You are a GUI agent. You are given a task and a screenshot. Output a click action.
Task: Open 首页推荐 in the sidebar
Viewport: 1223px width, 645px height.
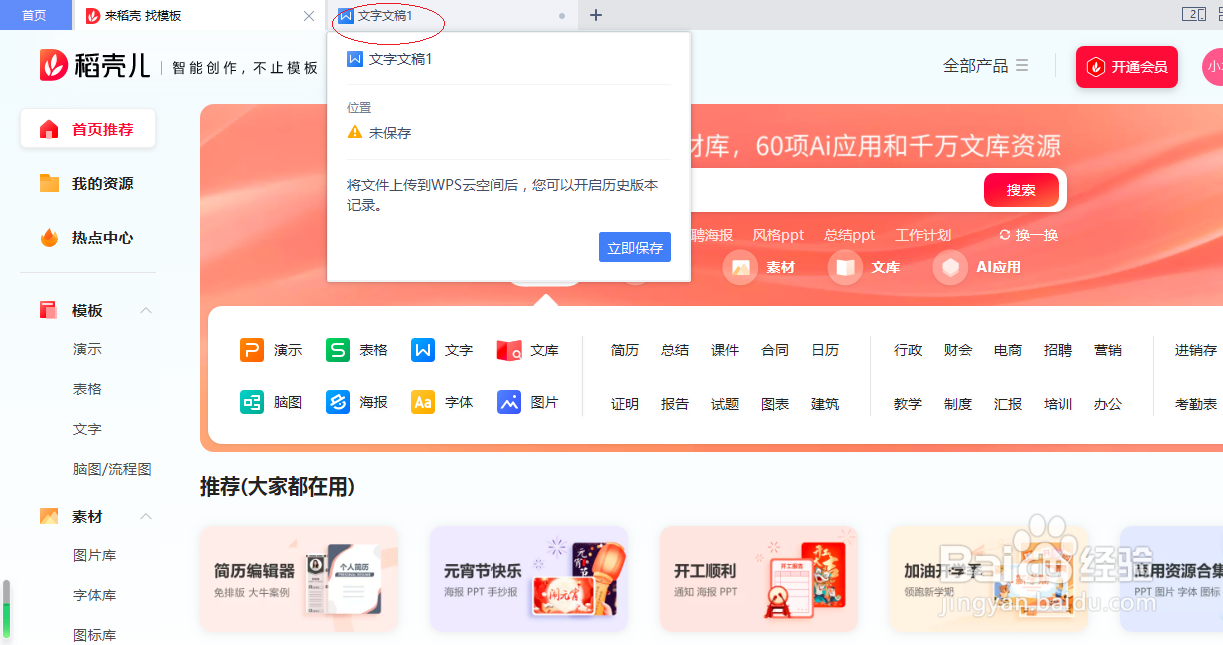point(88,129)
